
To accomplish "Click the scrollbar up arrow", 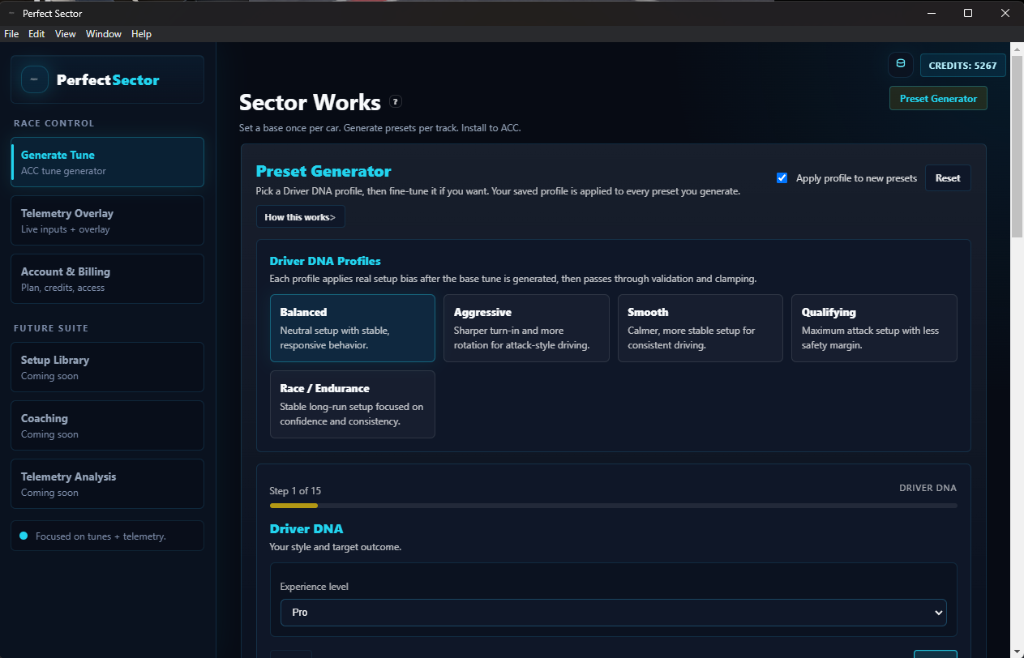I will click(x=1017, y=48).
